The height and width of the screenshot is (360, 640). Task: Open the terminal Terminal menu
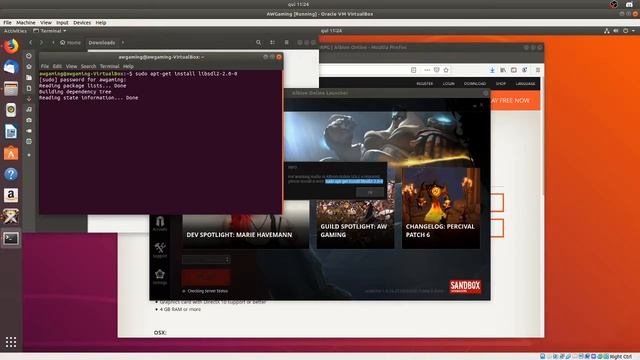(109, 66)
